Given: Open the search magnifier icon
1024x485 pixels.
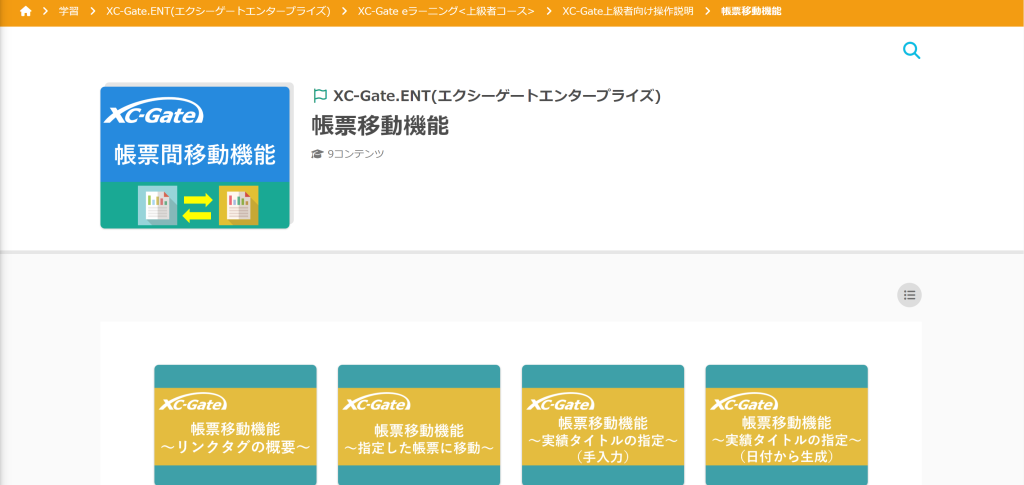Looking at the screenshot, I should point(911,51).
